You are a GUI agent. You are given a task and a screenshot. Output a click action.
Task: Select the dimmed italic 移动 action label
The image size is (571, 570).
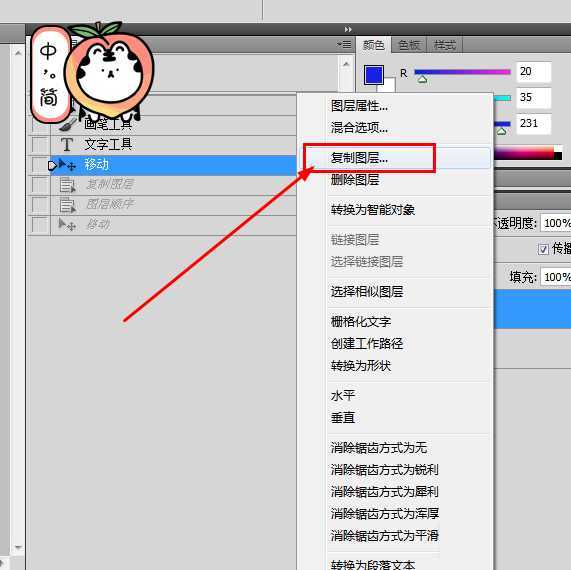(98, 224)
